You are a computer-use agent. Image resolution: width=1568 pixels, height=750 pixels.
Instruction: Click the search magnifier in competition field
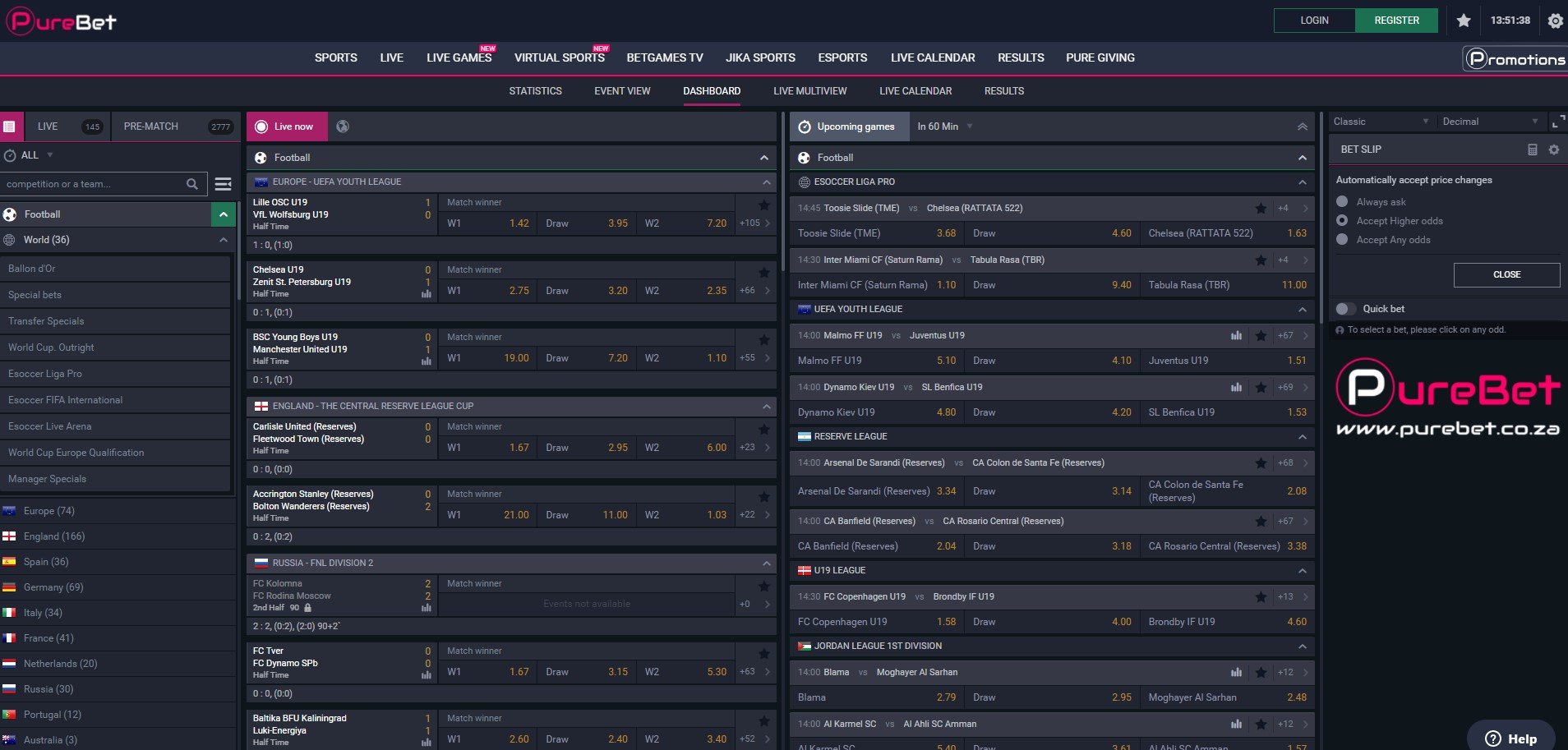coord(191,184)
